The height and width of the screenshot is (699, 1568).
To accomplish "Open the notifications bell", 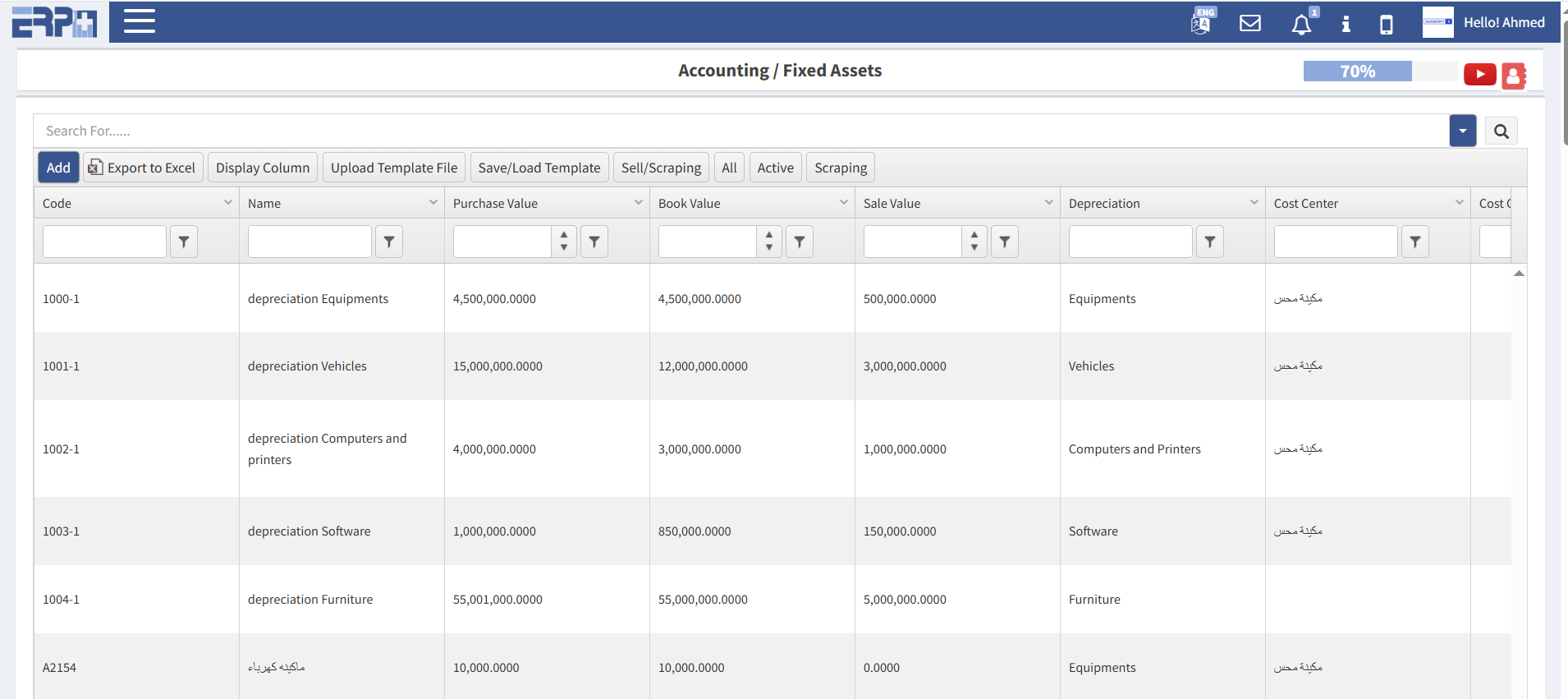I will point(1301,24).
